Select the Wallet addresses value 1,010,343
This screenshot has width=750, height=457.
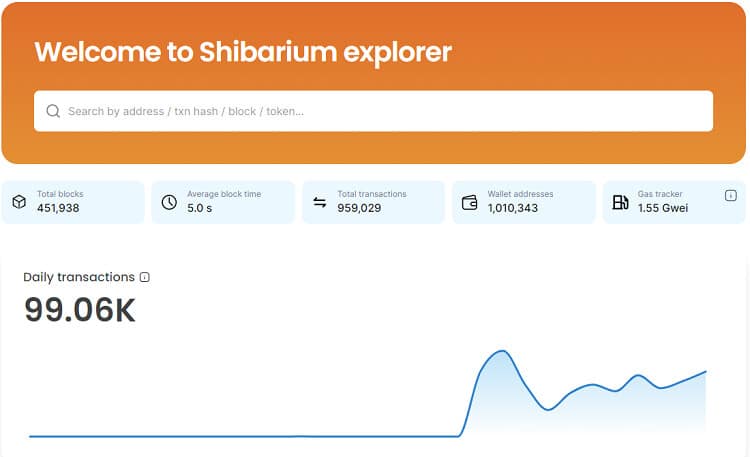pos(513,208)
